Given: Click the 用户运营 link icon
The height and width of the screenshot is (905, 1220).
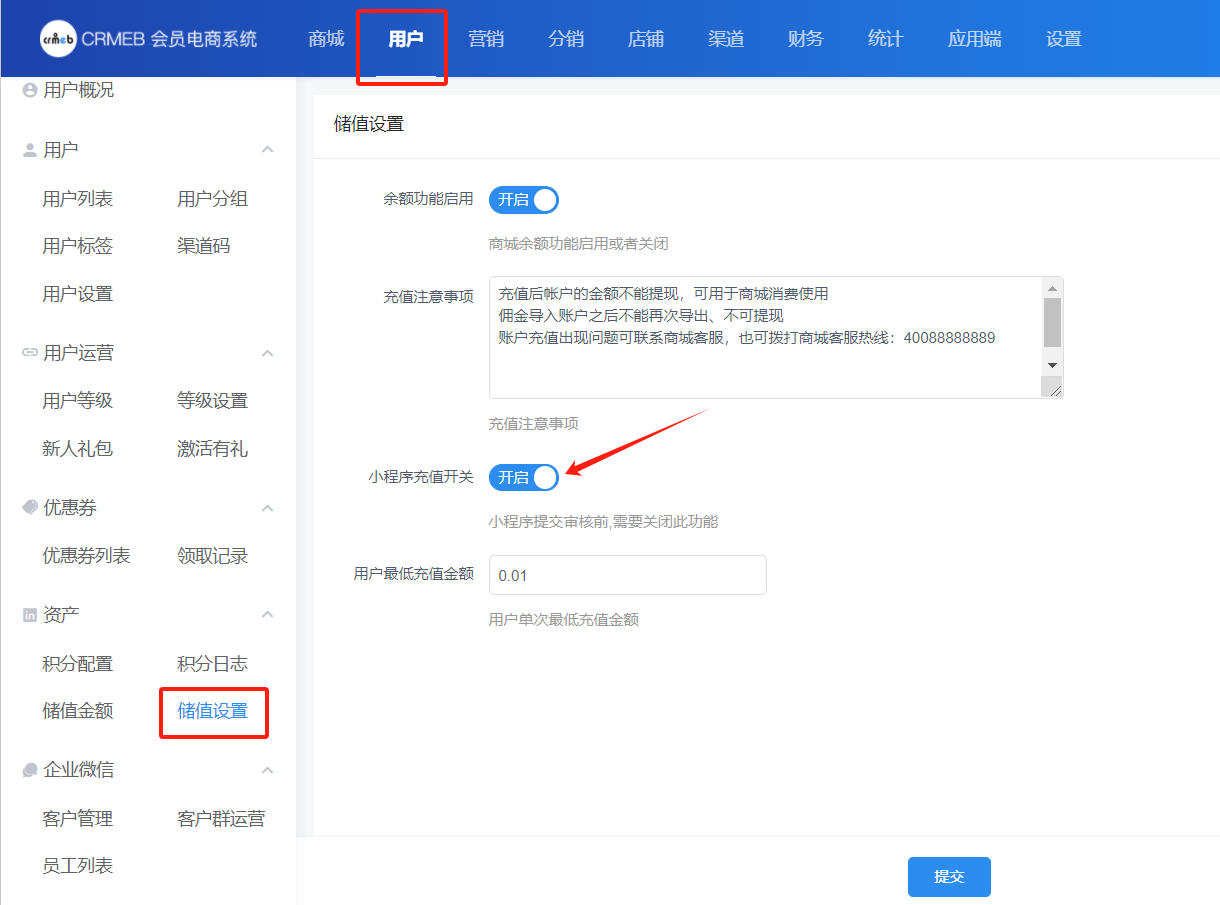Looking at the screenshot, I should (30, 353).
